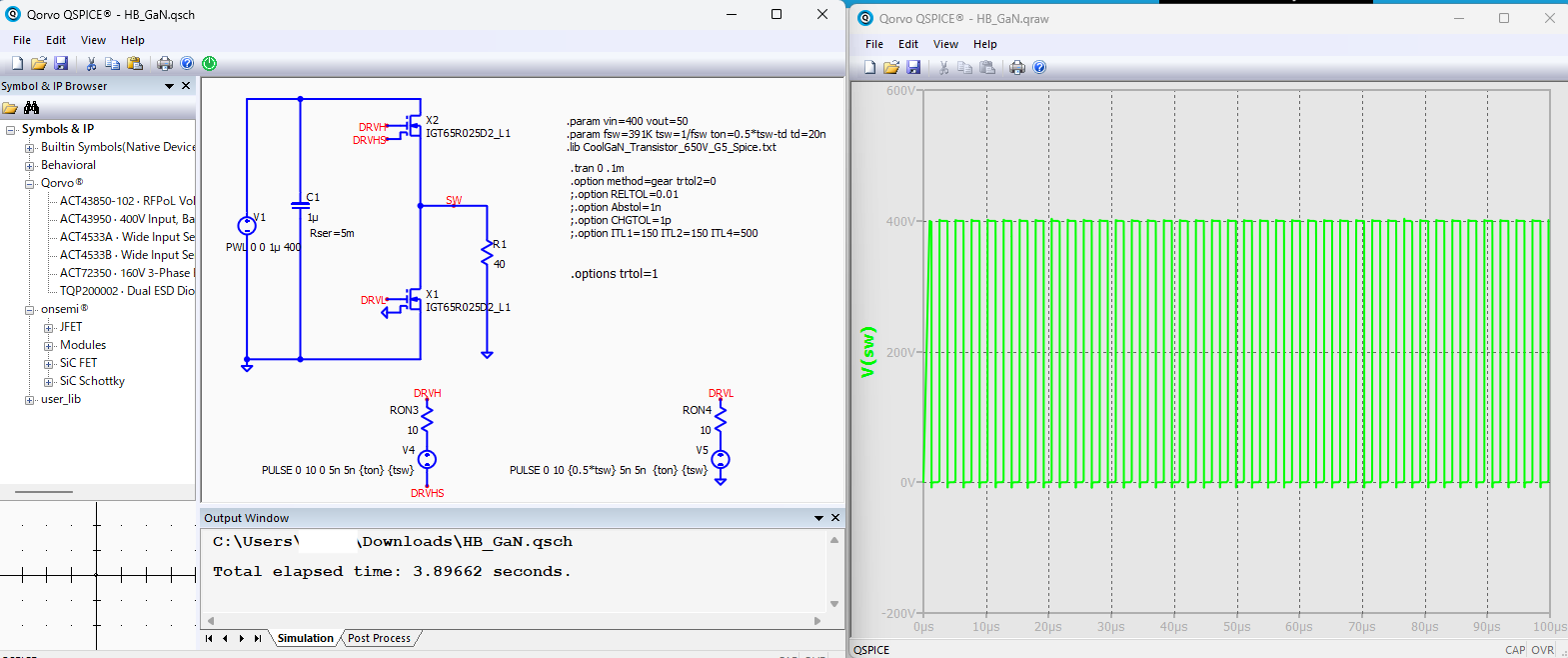
Task: Click the Cut scissors icon in schematic toolbar
Action: pos(91,63)
